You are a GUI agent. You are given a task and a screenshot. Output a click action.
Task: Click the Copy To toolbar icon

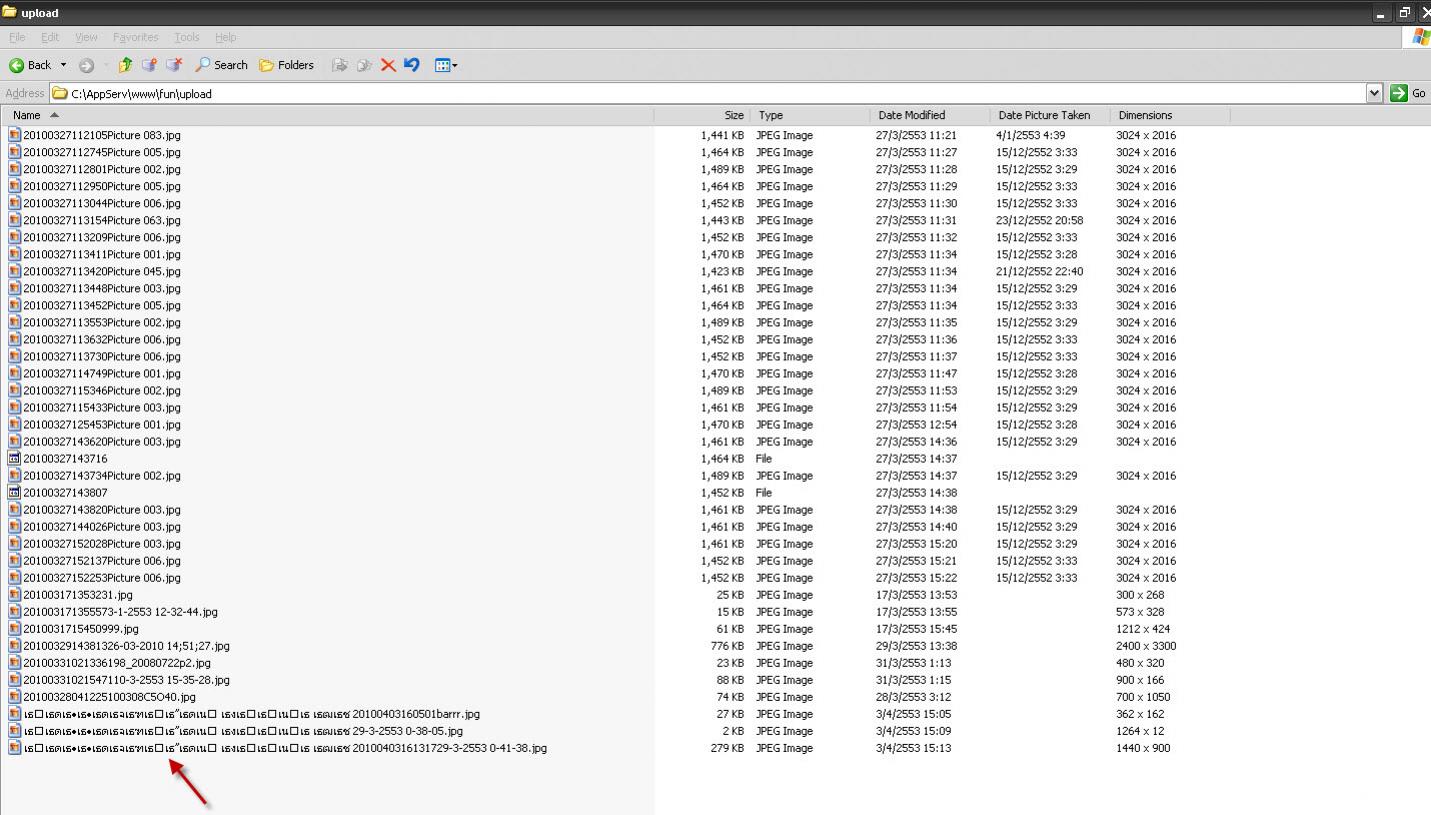pyautogui.click(x=364, y=65)
